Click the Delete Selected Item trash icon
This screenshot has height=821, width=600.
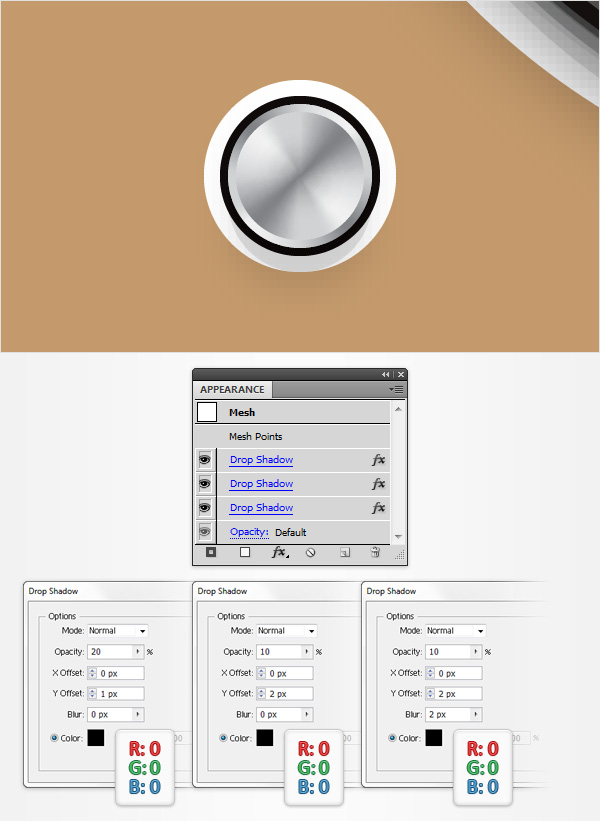[x=375, y=552]
